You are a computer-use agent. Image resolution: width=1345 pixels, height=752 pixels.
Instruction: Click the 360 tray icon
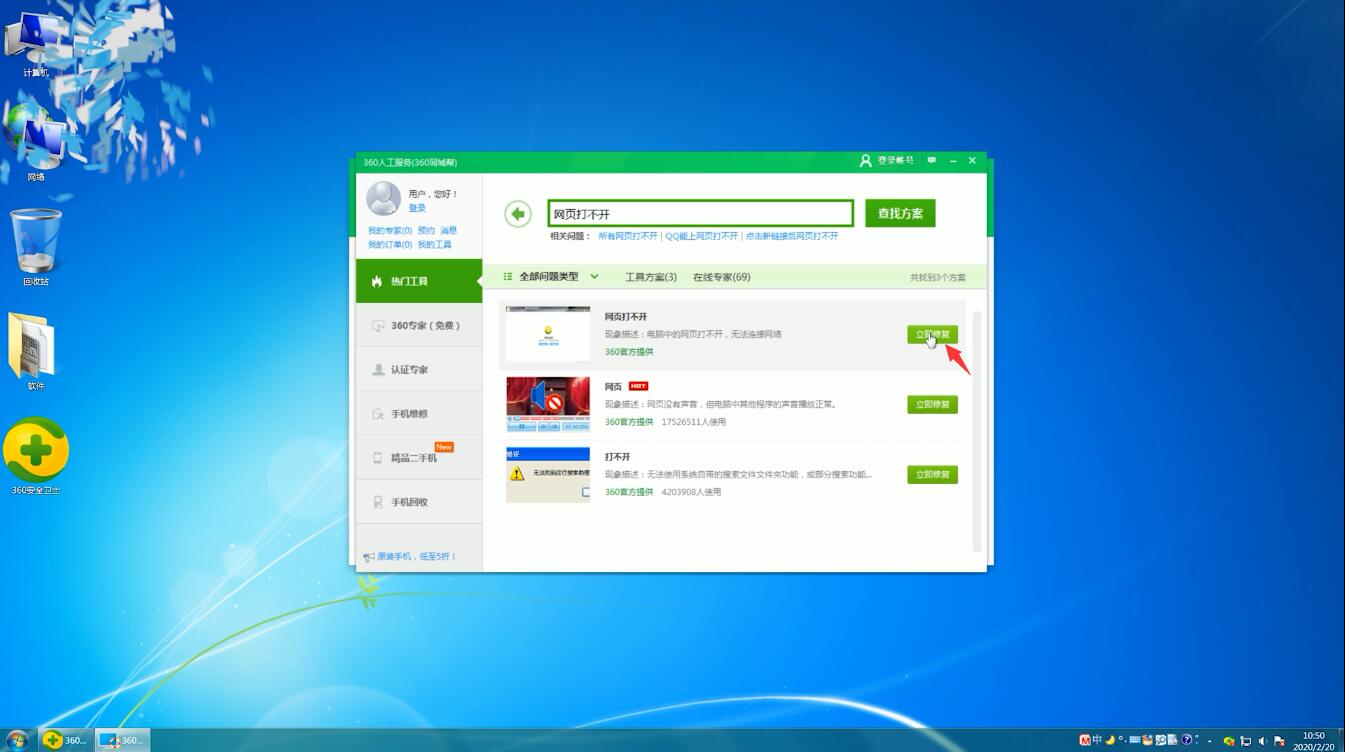click(x=1229, y=741)
